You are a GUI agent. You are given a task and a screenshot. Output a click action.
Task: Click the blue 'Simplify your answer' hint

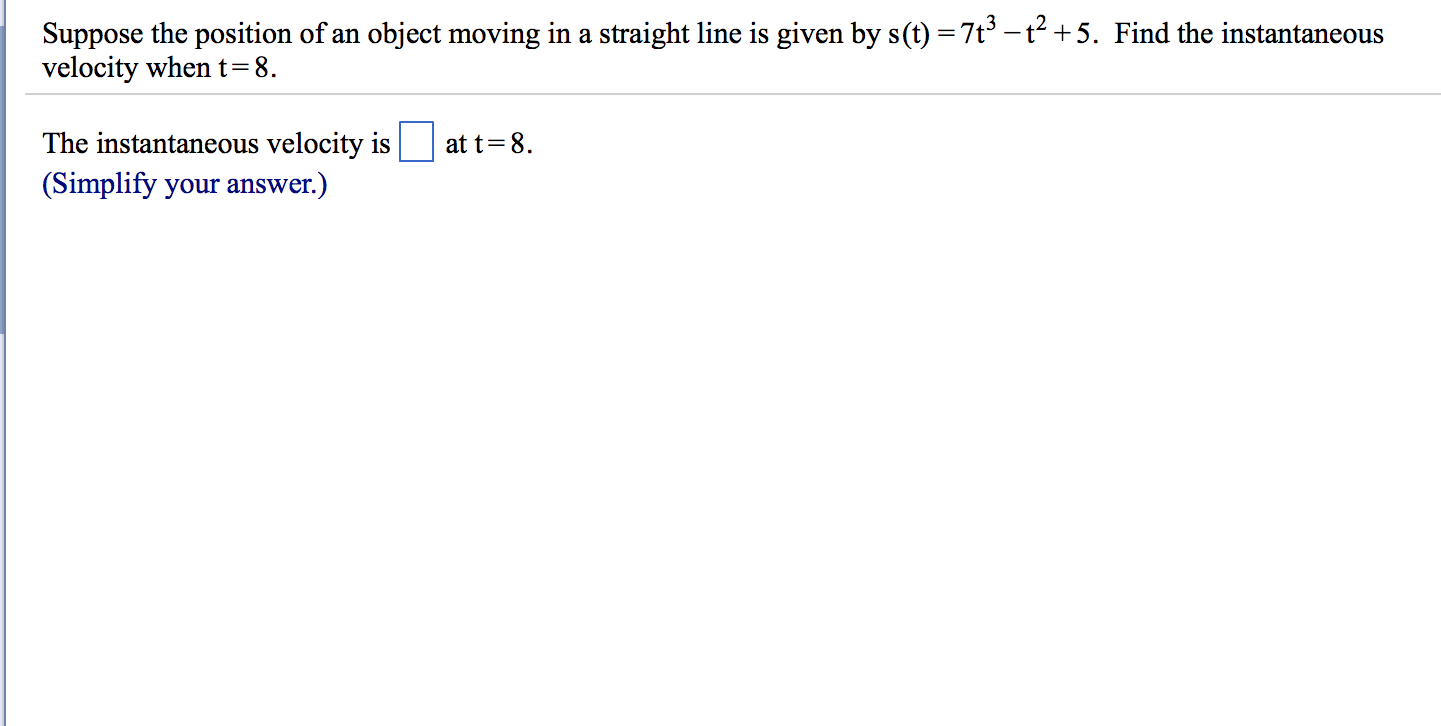tap(185, 185)
